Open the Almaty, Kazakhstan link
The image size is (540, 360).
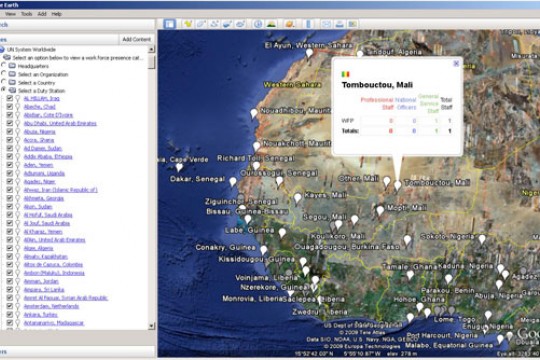[45, 256]
